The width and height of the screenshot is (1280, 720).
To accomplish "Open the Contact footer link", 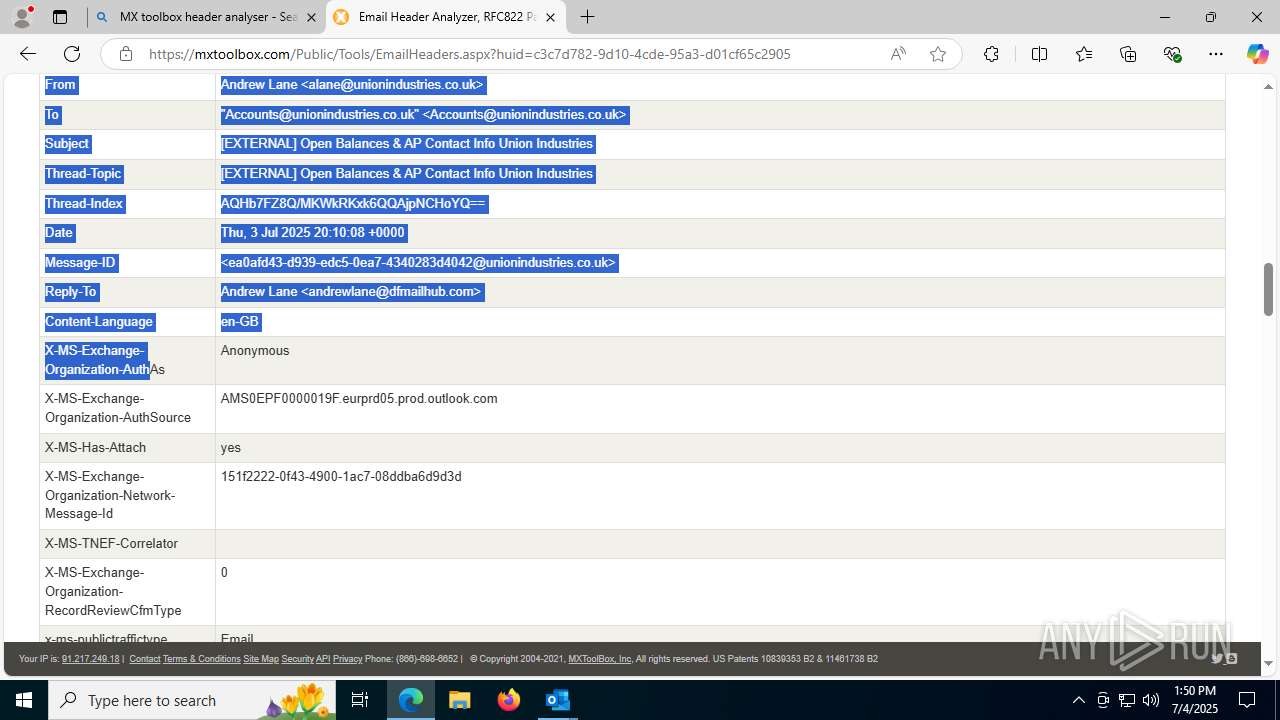I will click(x=144, y=659).
